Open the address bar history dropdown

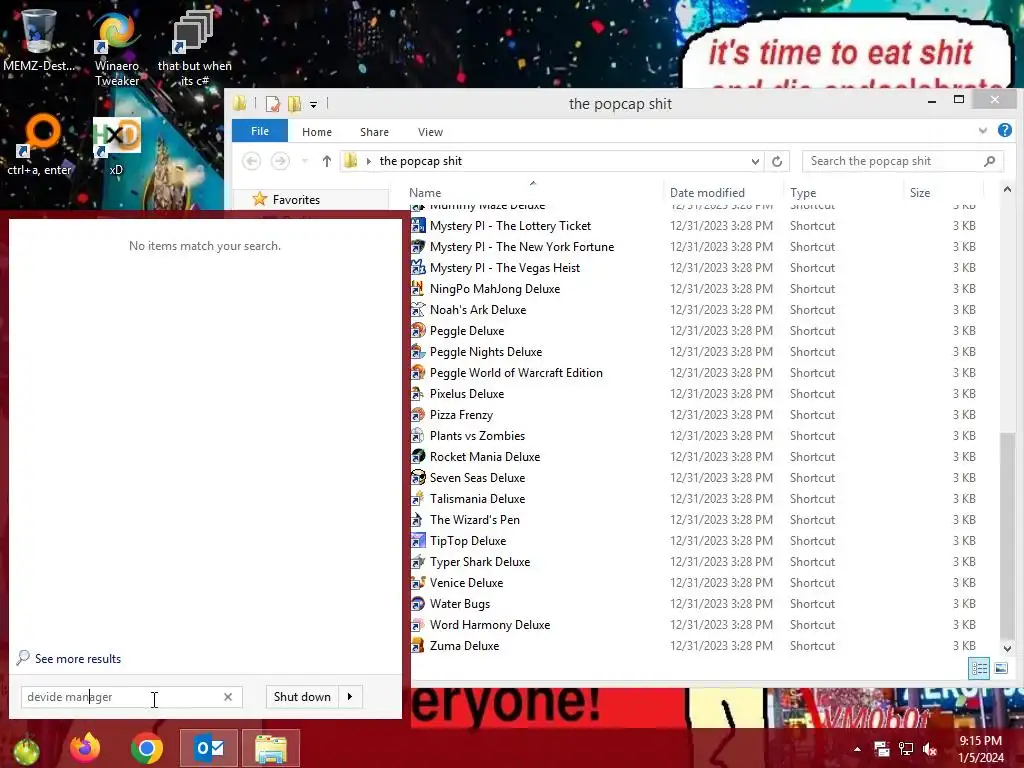[x=755, y=161]
